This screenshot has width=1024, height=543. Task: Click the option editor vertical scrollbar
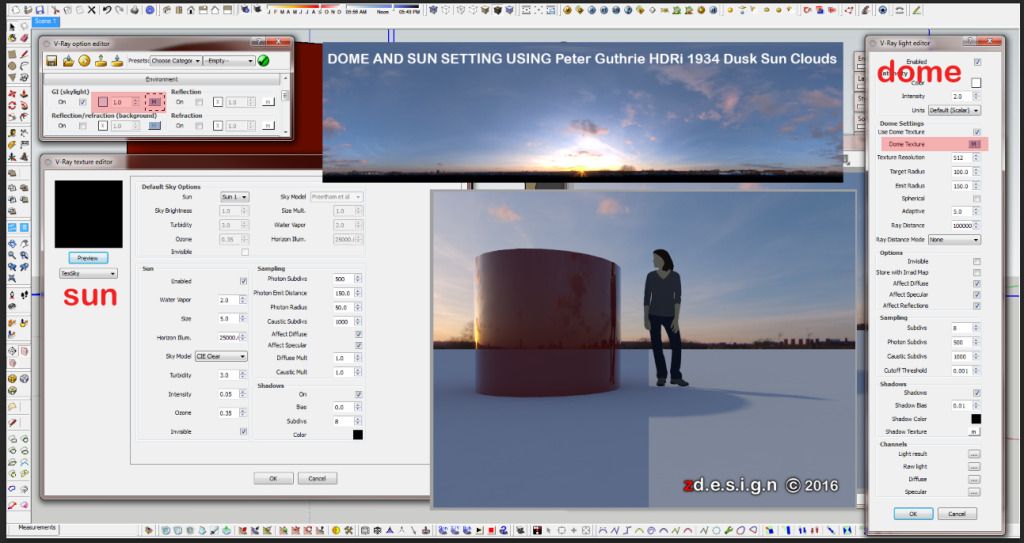coord(285,105)
